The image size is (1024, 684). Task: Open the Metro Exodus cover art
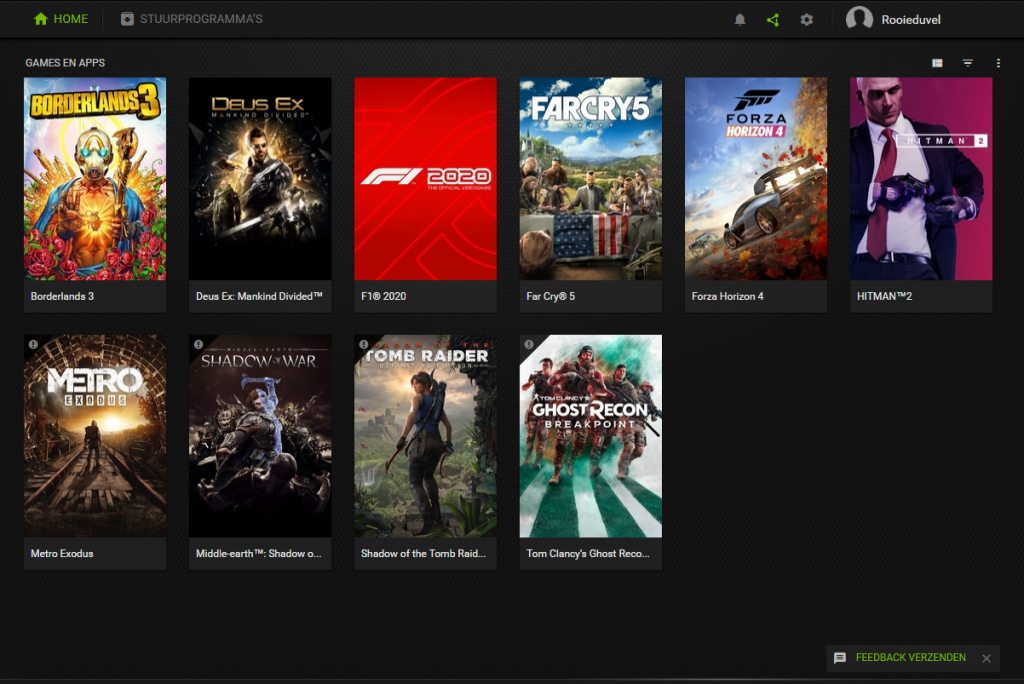pyautogui.click(x=95, y=436)
